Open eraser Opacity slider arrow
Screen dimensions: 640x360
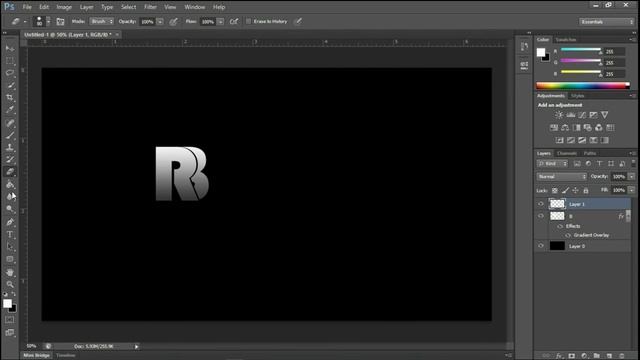pos(160,22)
